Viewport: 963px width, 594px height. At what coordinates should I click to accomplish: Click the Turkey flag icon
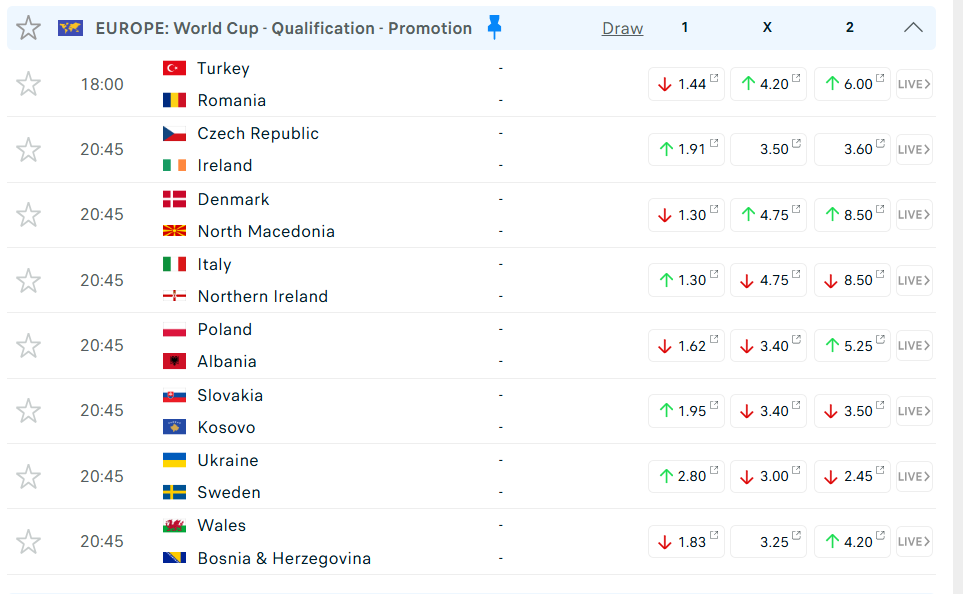(174, 68)
